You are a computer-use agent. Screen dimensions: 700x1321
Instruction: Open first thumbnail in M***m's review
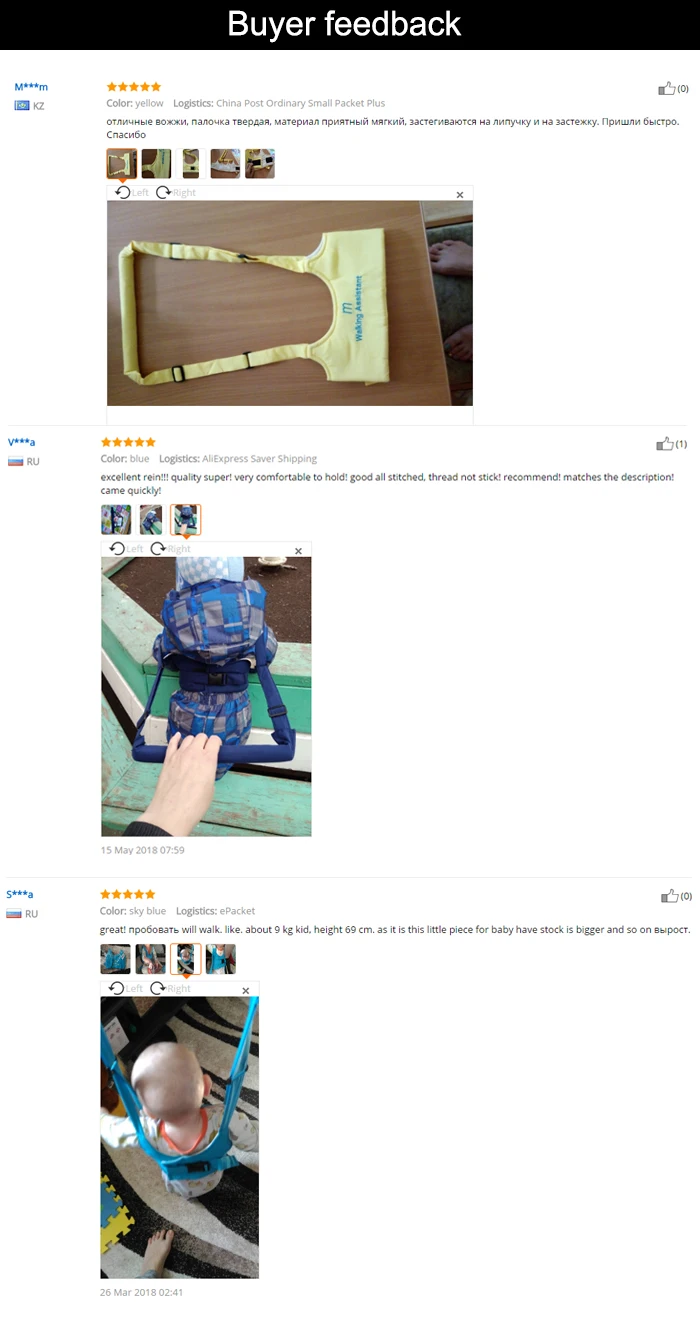(122, 163)
